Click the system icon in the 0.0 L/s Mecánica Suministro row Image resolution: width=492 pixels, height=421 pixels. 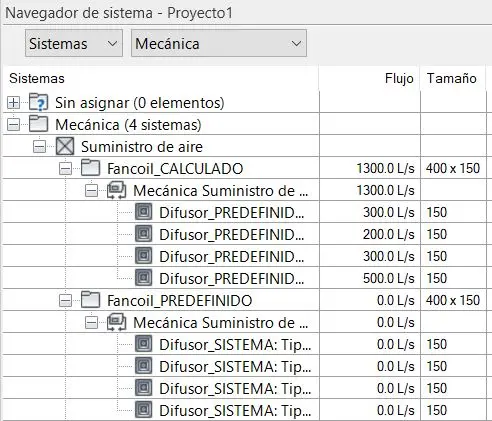click(x=117, y=322)
